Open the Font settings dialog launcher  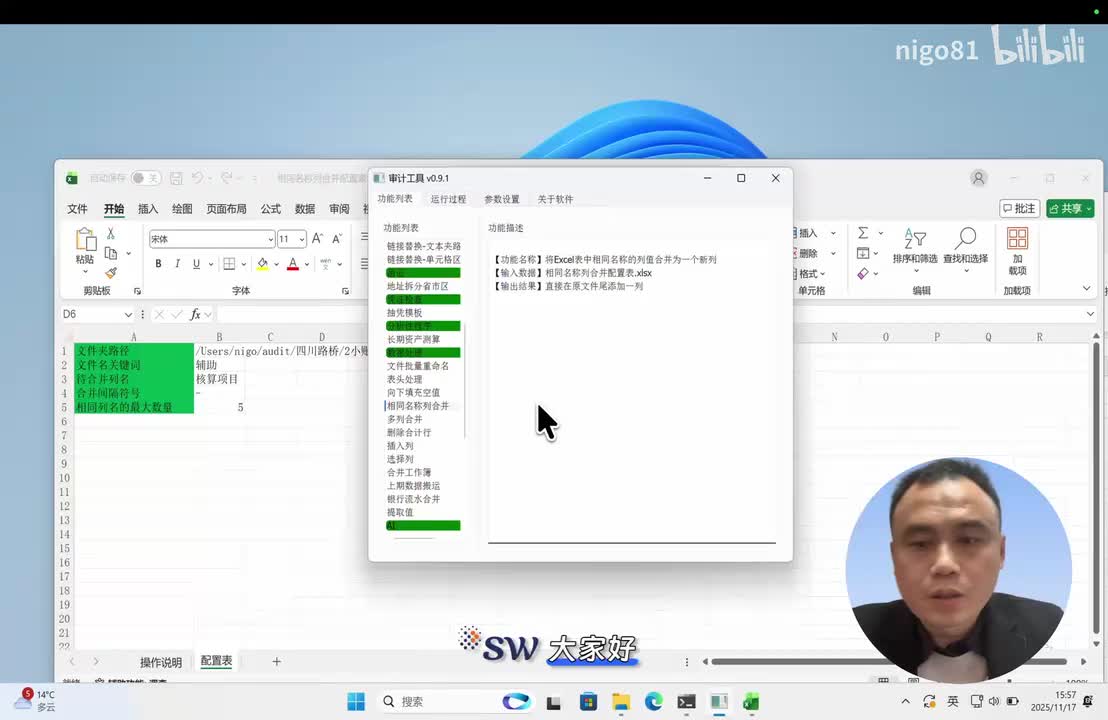(x=346, y=291)
